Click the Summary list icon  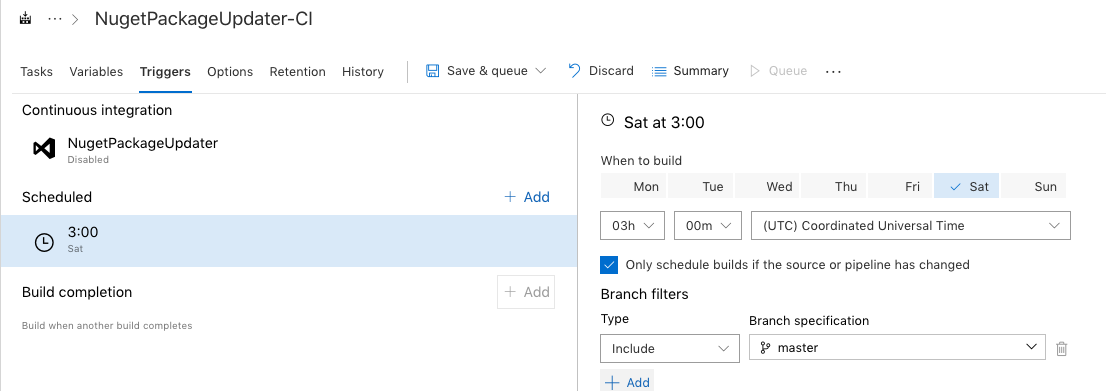[x=659, y=71]
